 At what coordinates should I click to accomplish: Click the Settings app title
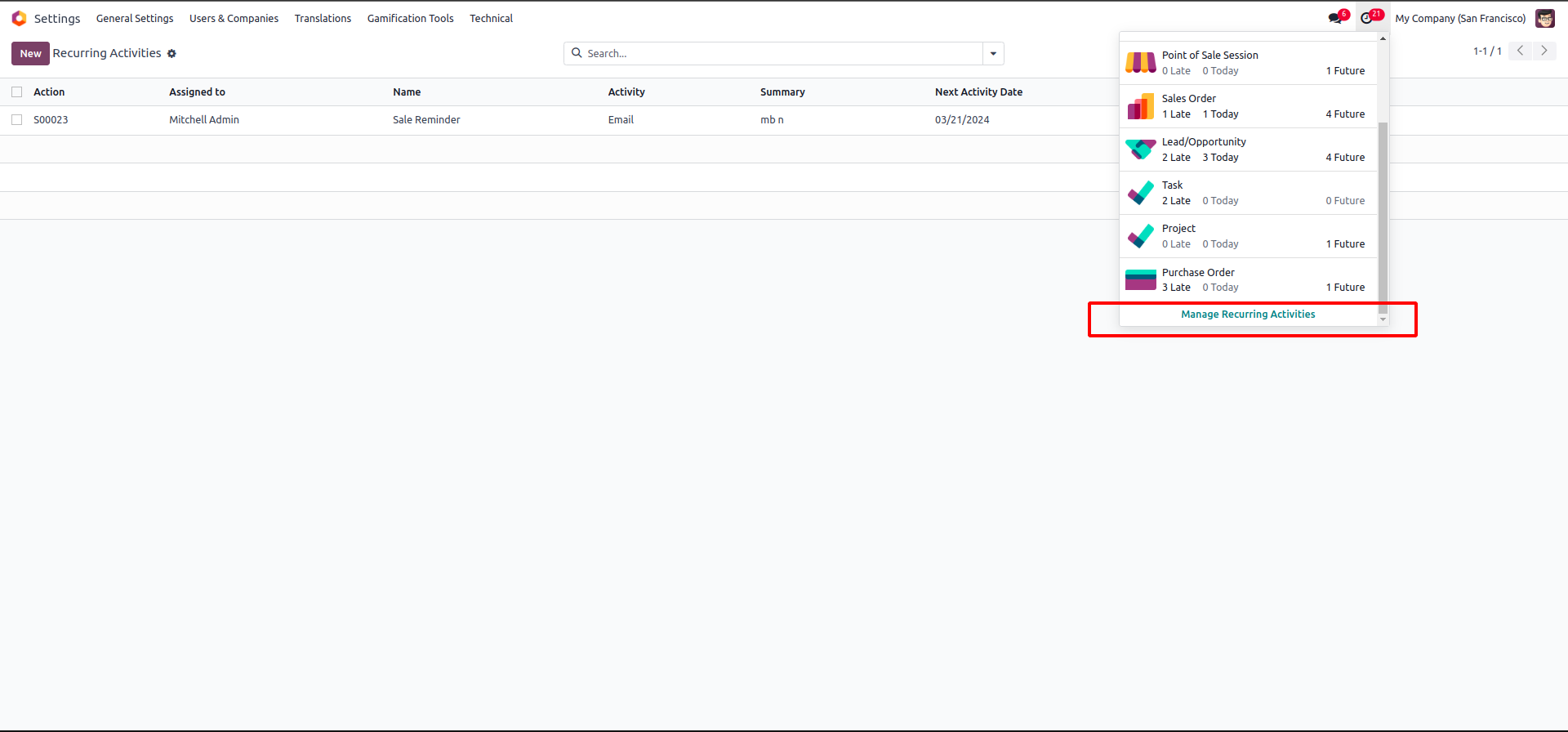tap(57, 18)
